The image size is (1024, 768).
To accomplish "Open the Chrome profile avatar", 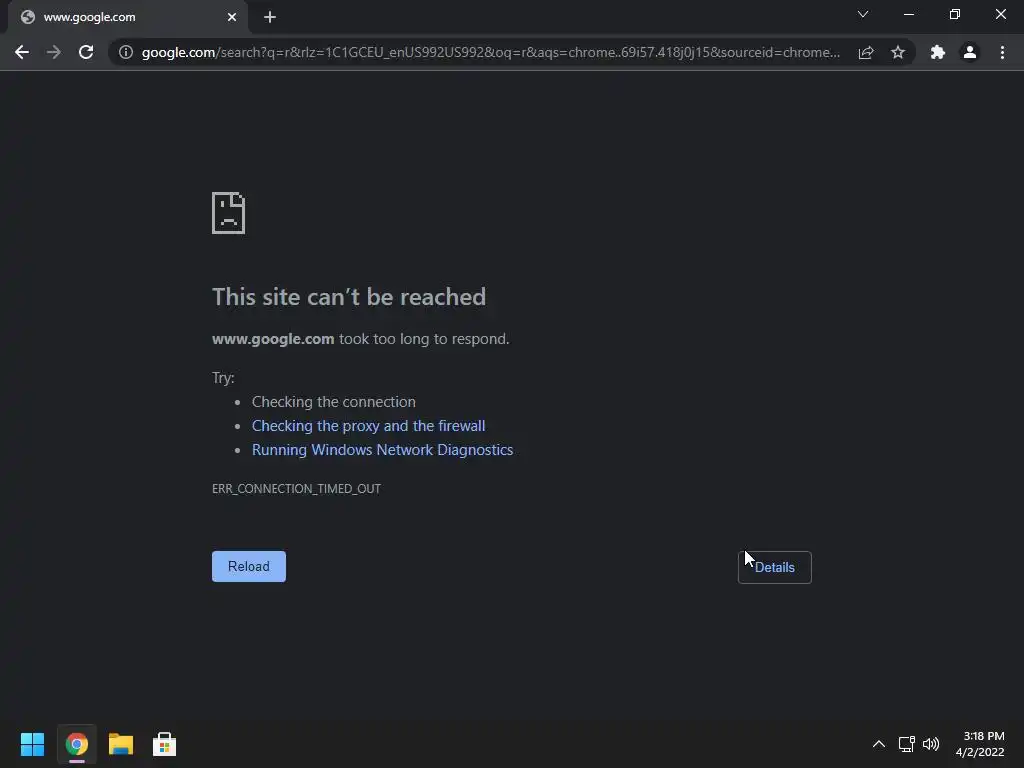I will 970,52.
